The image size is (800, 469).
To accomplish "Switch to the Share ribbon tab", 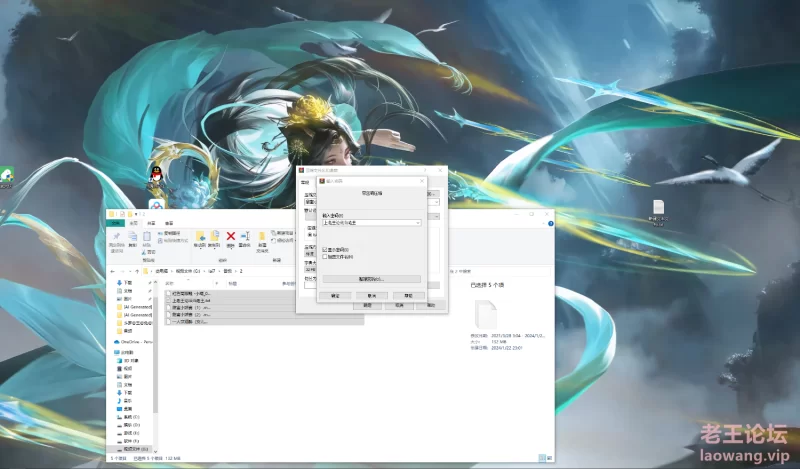I will pos(151,223).
